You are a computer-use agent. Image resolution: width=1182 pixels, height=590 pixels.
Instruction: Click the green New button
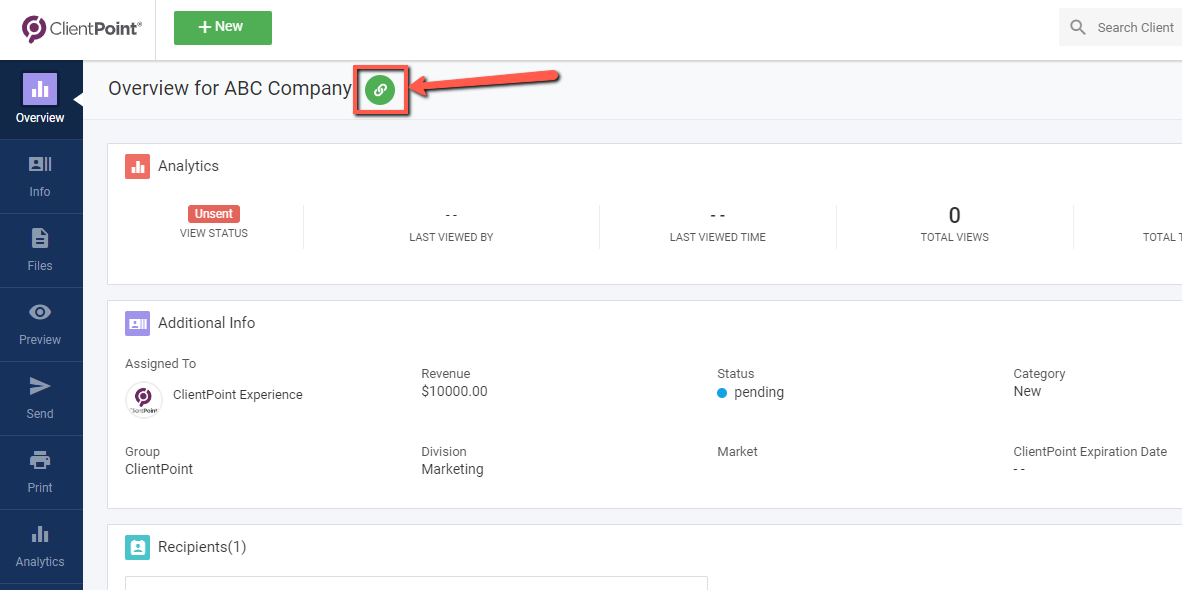pos(223,28)
